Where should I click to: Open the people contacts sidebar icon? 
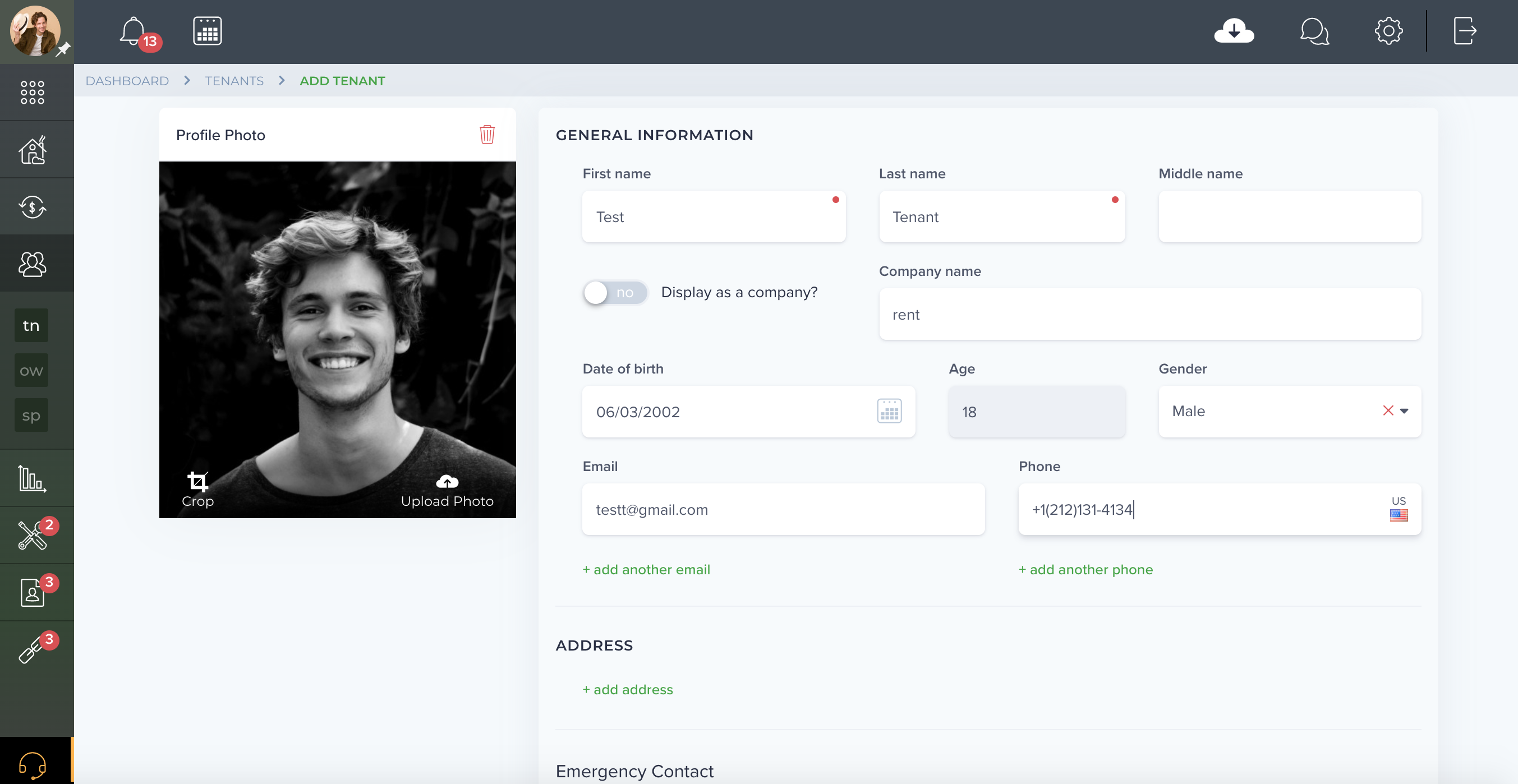pyautogui.click(x=33, y=264)
